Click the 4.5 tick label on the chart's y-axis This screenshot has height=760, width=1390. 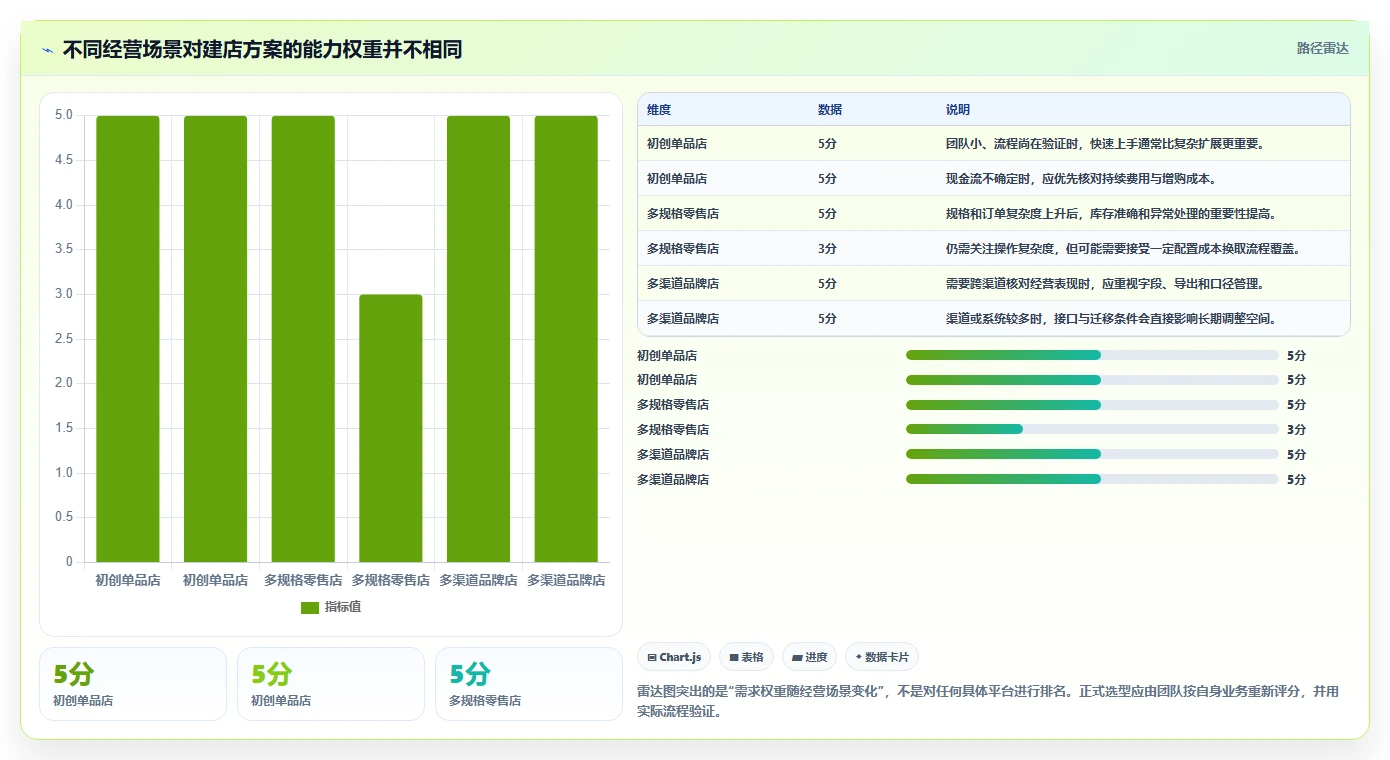tap(64, 160)
